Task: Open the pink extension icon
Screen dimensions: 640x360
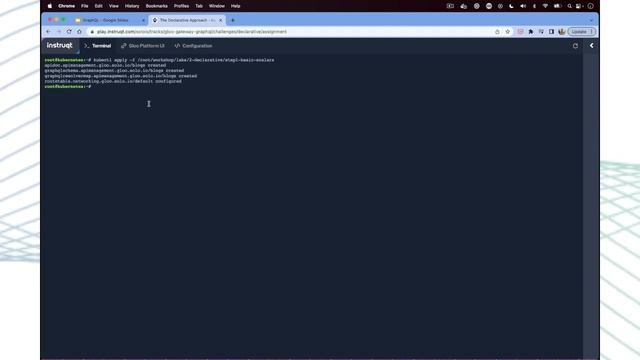Action: (520, 31)
